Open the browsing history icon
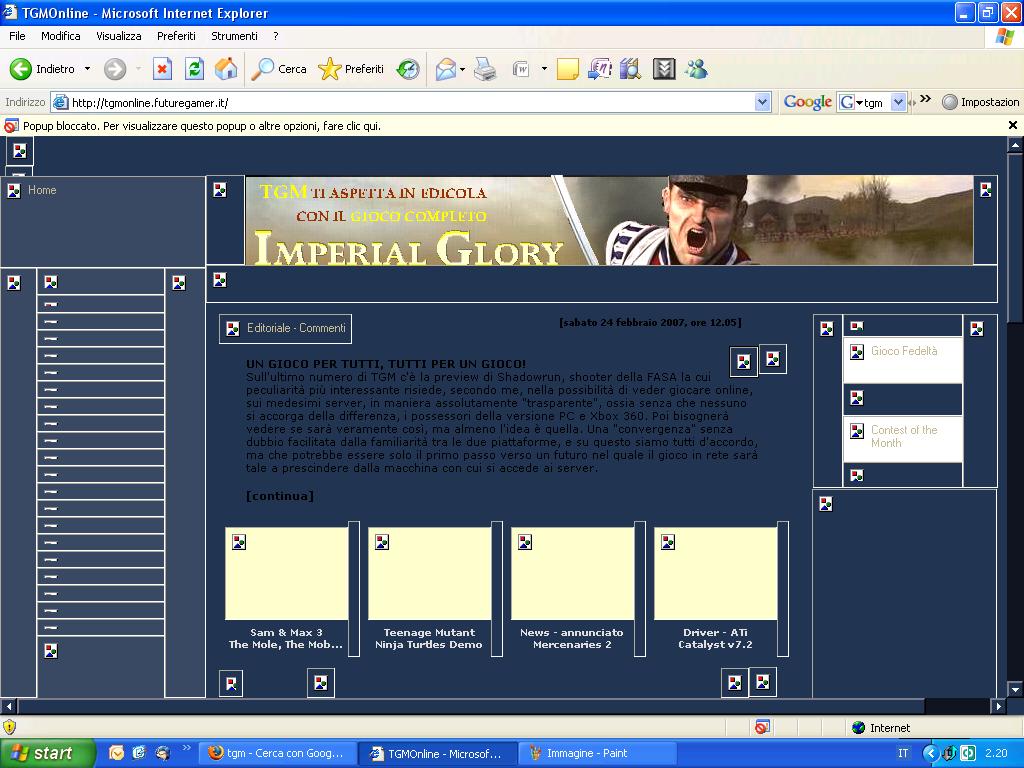This screenshot has width=1024, height=768. tap(407, 69)
